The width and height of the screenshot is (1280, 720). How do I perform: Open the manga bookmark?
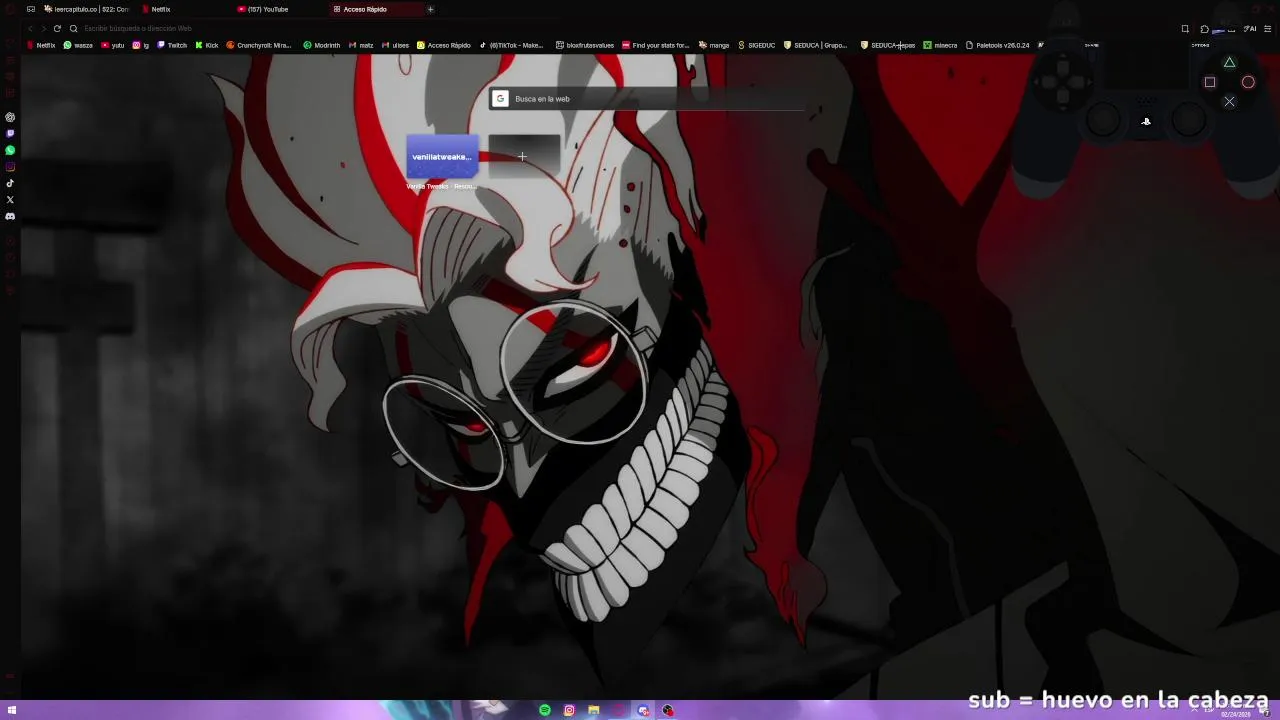coord(714,45)
